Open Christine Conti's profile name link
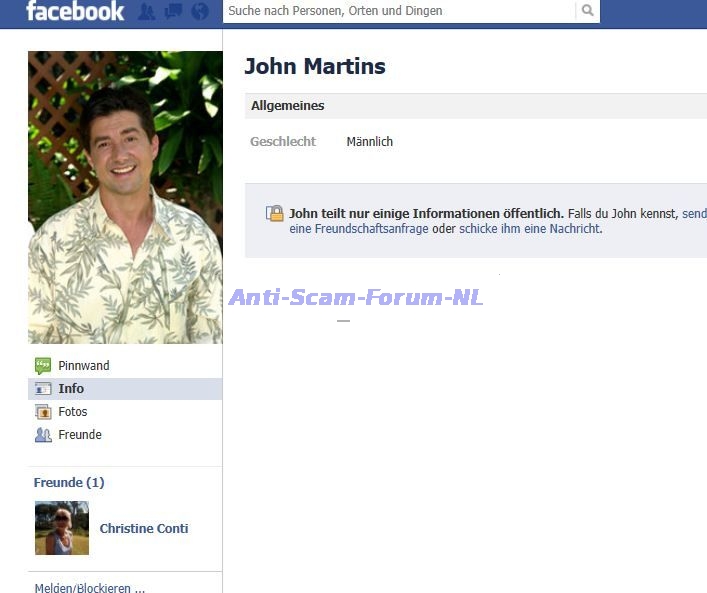This screenshot has width=707, height=593. pyautogui.click(x=144, y=529)
